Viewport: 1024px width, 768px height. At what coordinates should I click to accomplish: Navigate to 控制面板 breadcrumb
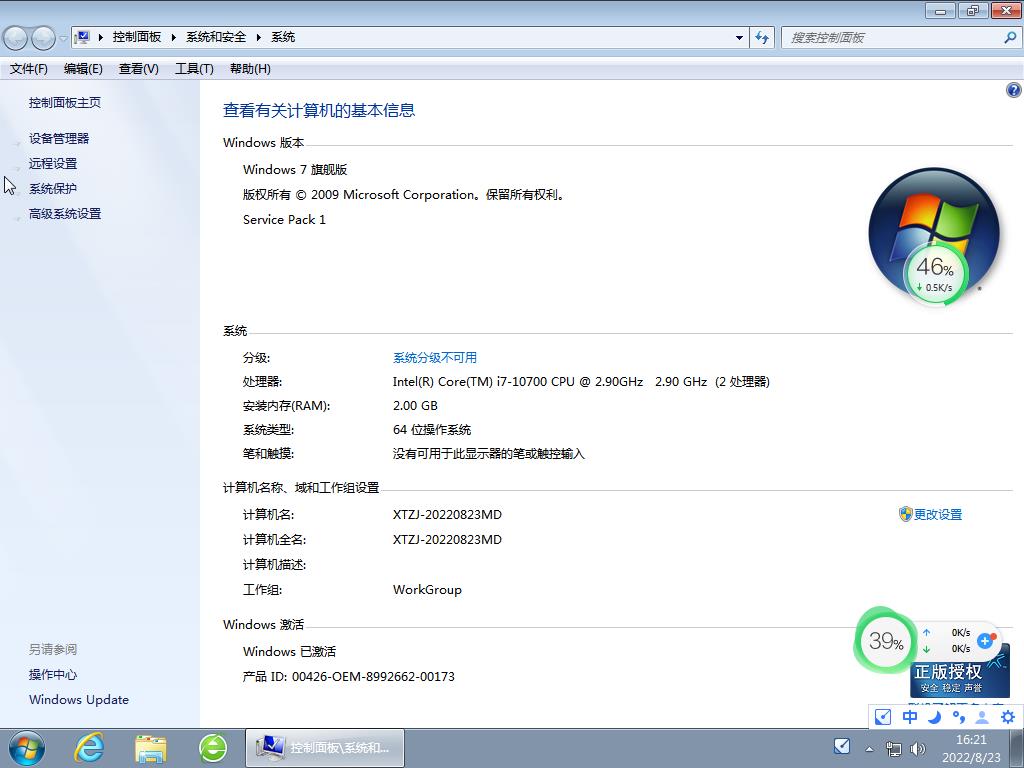click(137, 37)
